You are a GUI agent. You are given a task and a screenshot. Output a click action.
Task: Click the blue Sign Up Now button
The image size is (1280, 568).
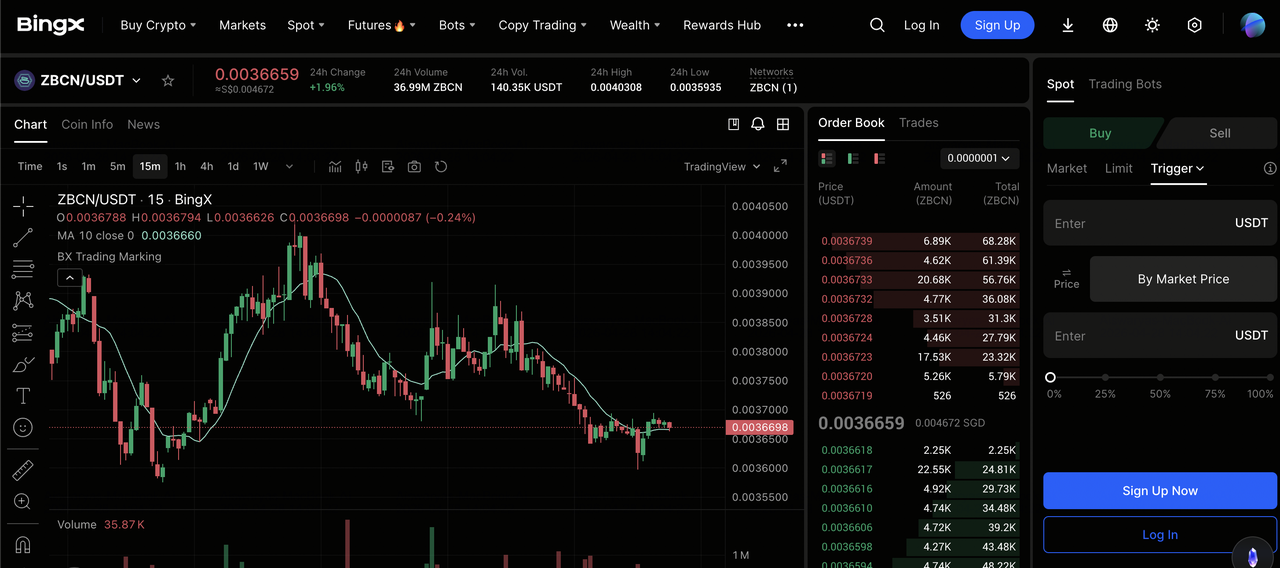1159,491
